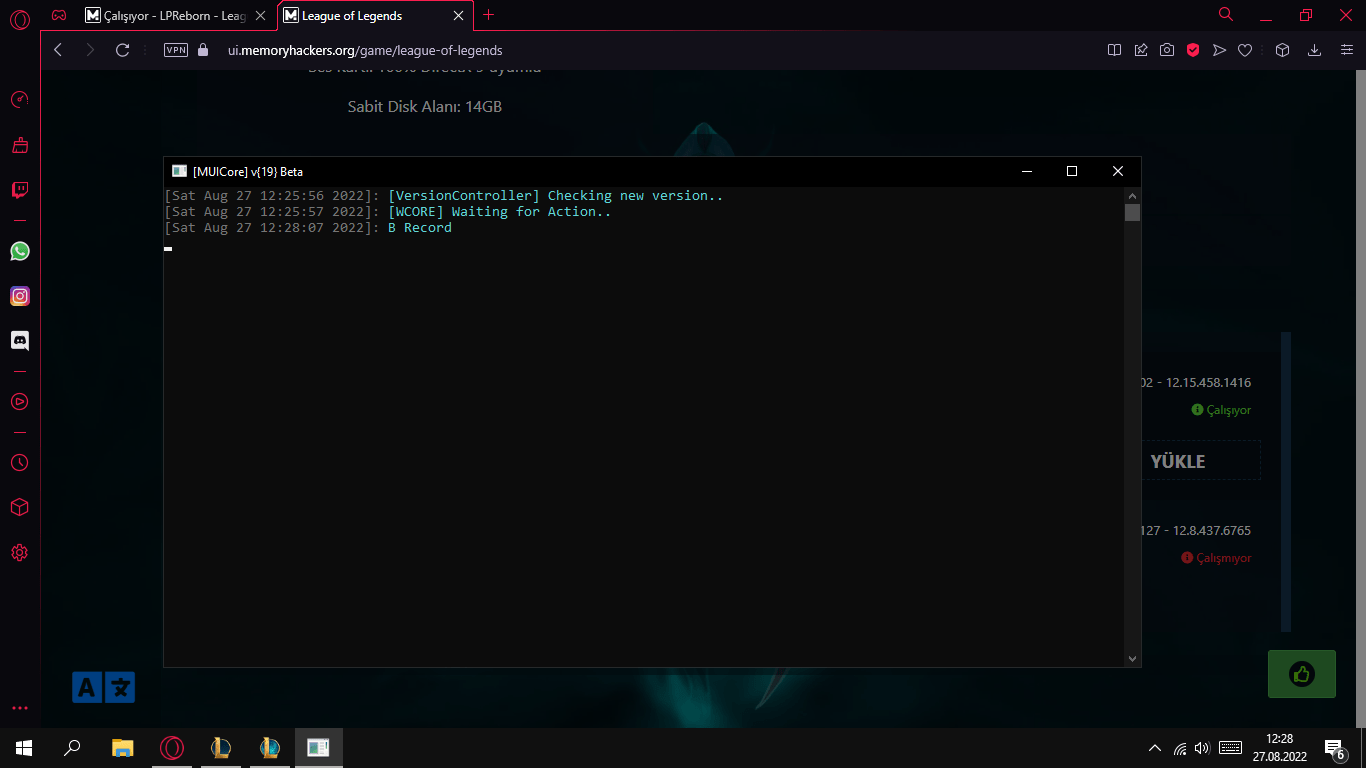Click the B Record console line
The height and width of the screenshot is (768, 1366).
tap(308, 228)
